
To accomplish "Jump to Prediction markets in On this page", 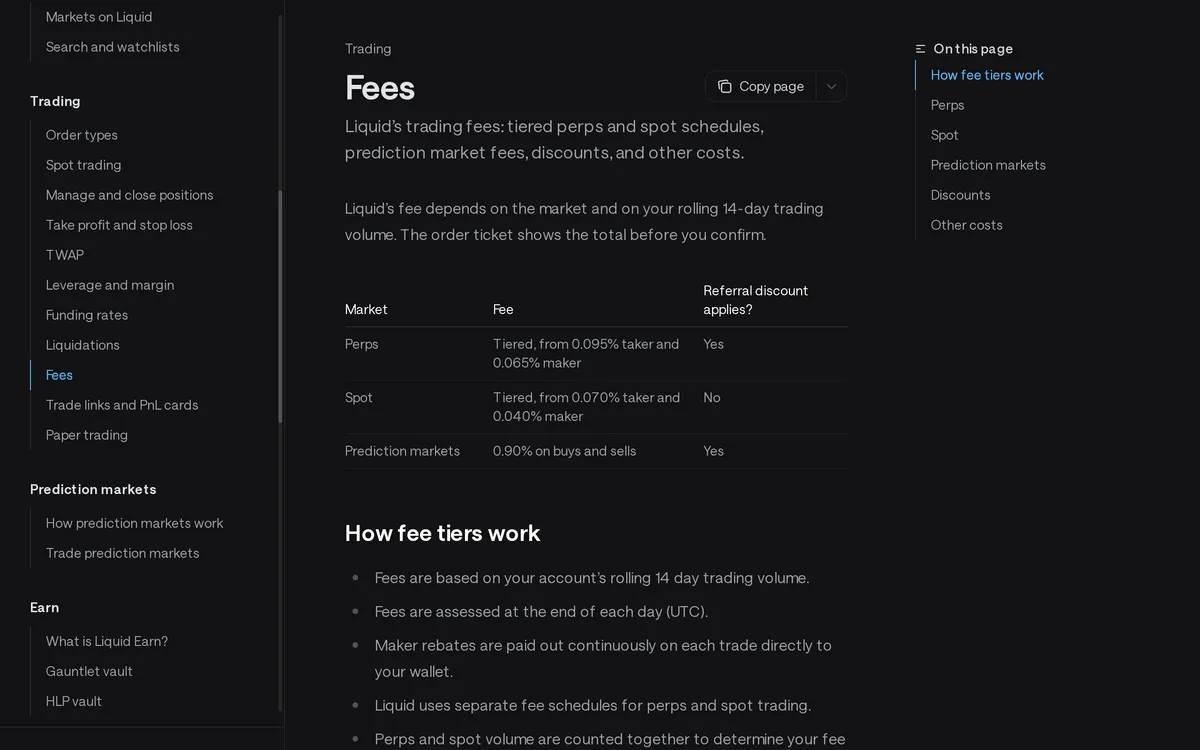I will (988, 165).
